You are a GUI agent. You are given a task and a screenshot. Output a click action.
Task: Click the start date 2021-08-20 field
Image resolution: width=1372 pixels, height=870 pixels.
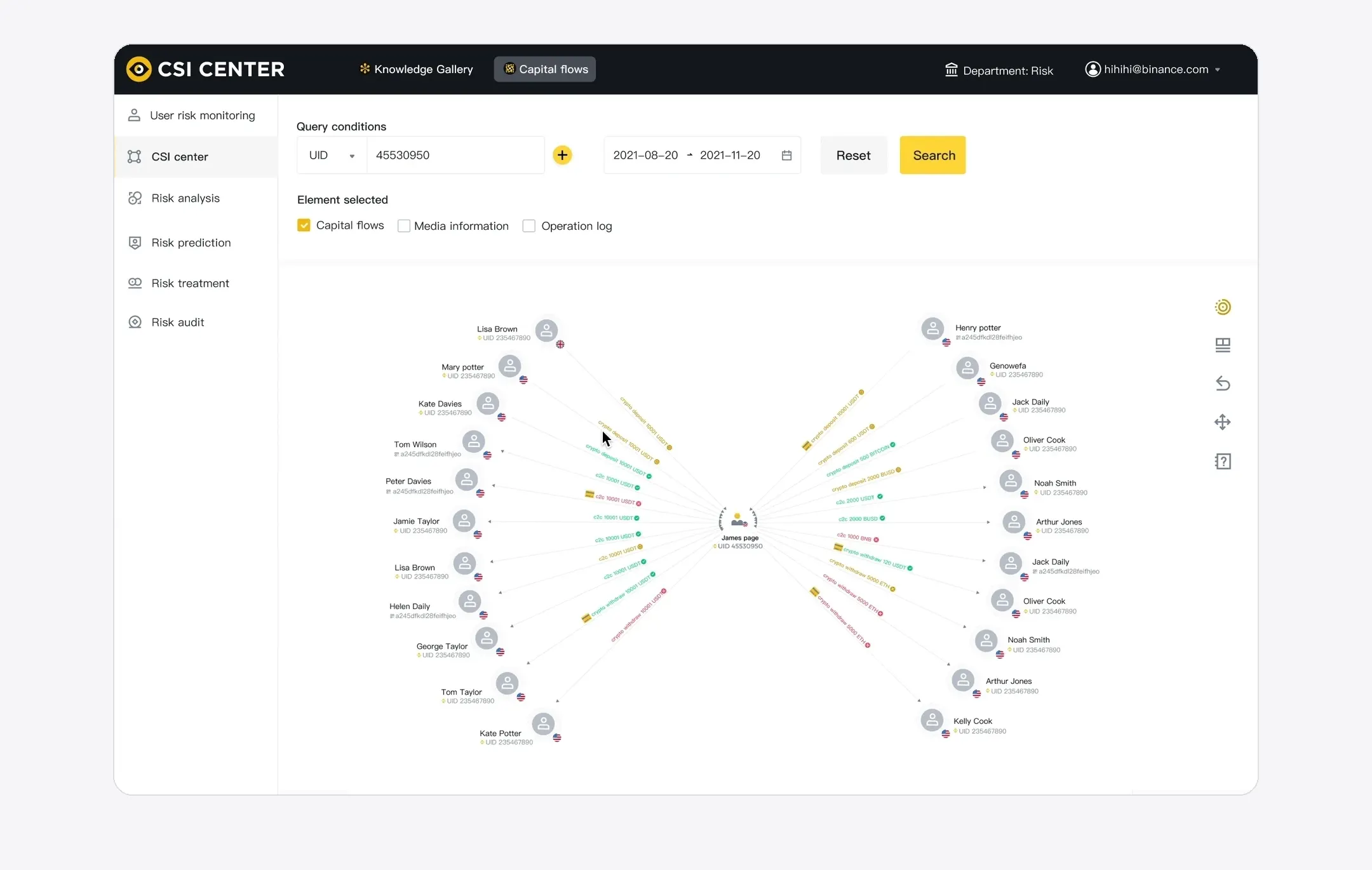(x=645, y=155)
